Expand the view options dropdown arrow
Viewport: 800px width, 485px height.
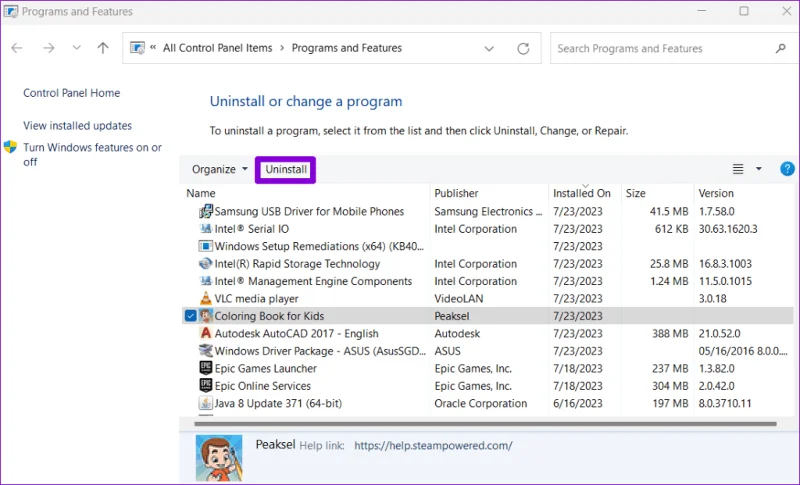tap(759, 169)
